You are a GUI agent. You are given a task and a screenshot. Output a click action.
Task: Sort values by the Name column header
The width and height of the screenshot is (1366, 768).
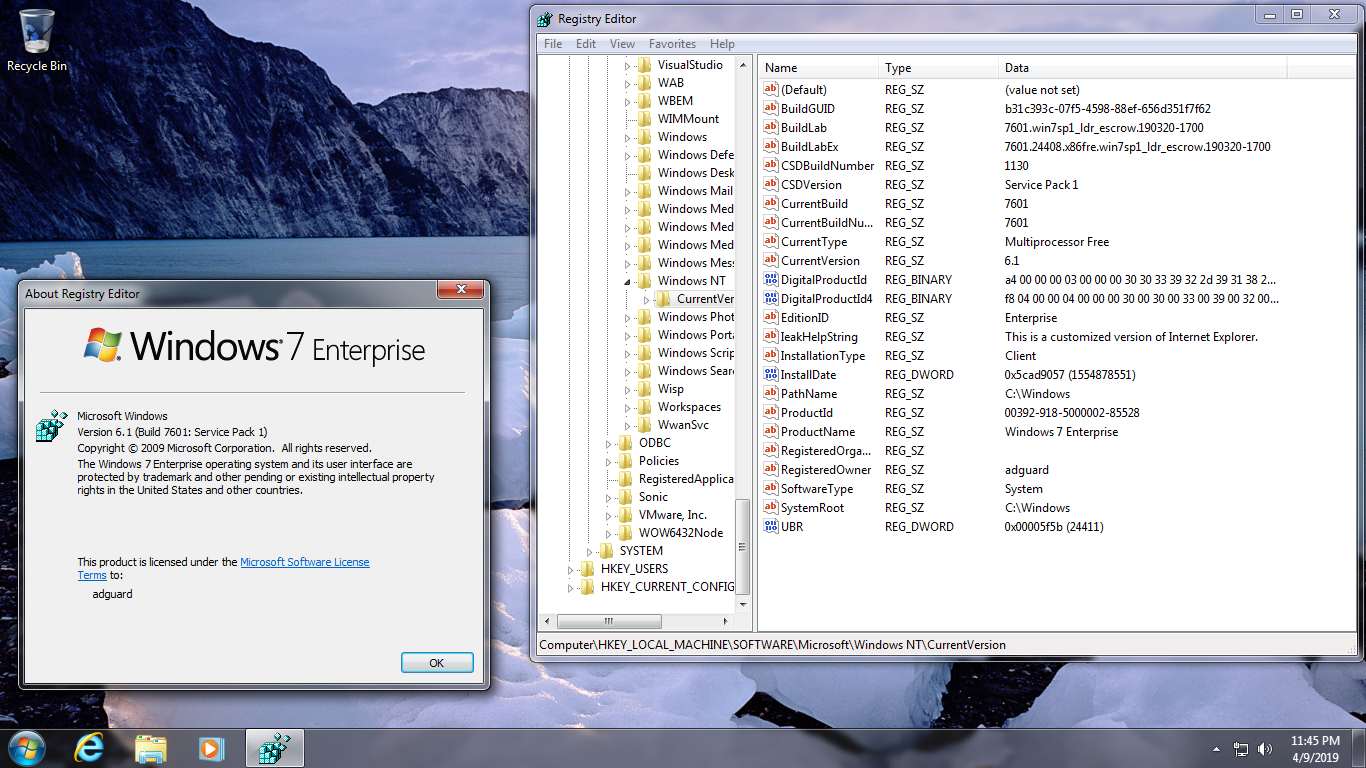[819, 68]
